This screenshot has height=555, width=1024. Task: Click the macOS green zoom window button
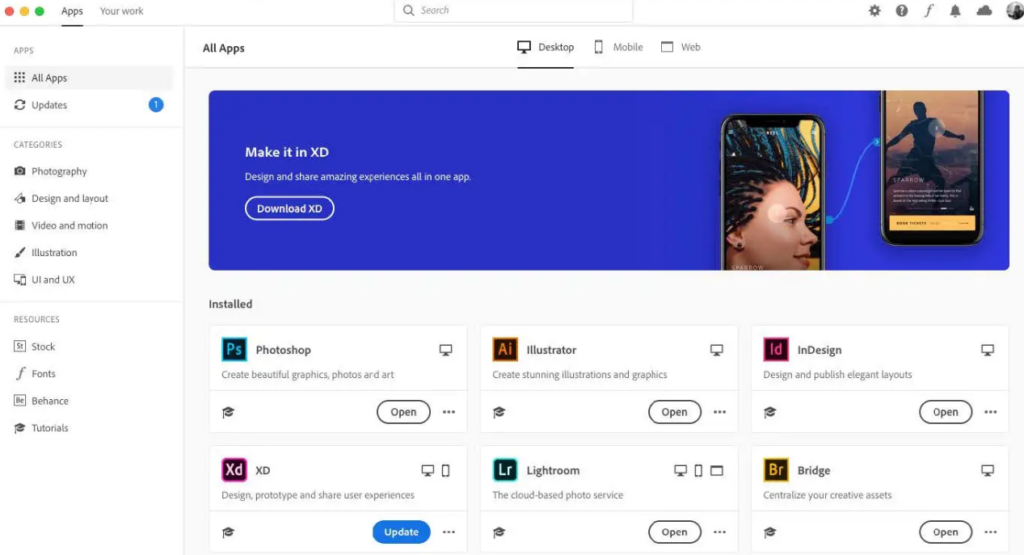click(x=39, y=11)
